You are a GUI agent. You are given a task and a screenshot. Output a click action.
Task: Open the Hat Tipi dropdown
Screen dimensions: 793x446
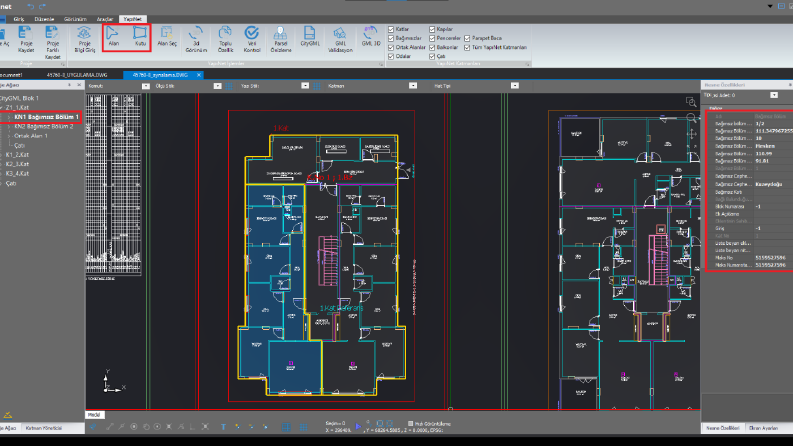coord(515,86)
